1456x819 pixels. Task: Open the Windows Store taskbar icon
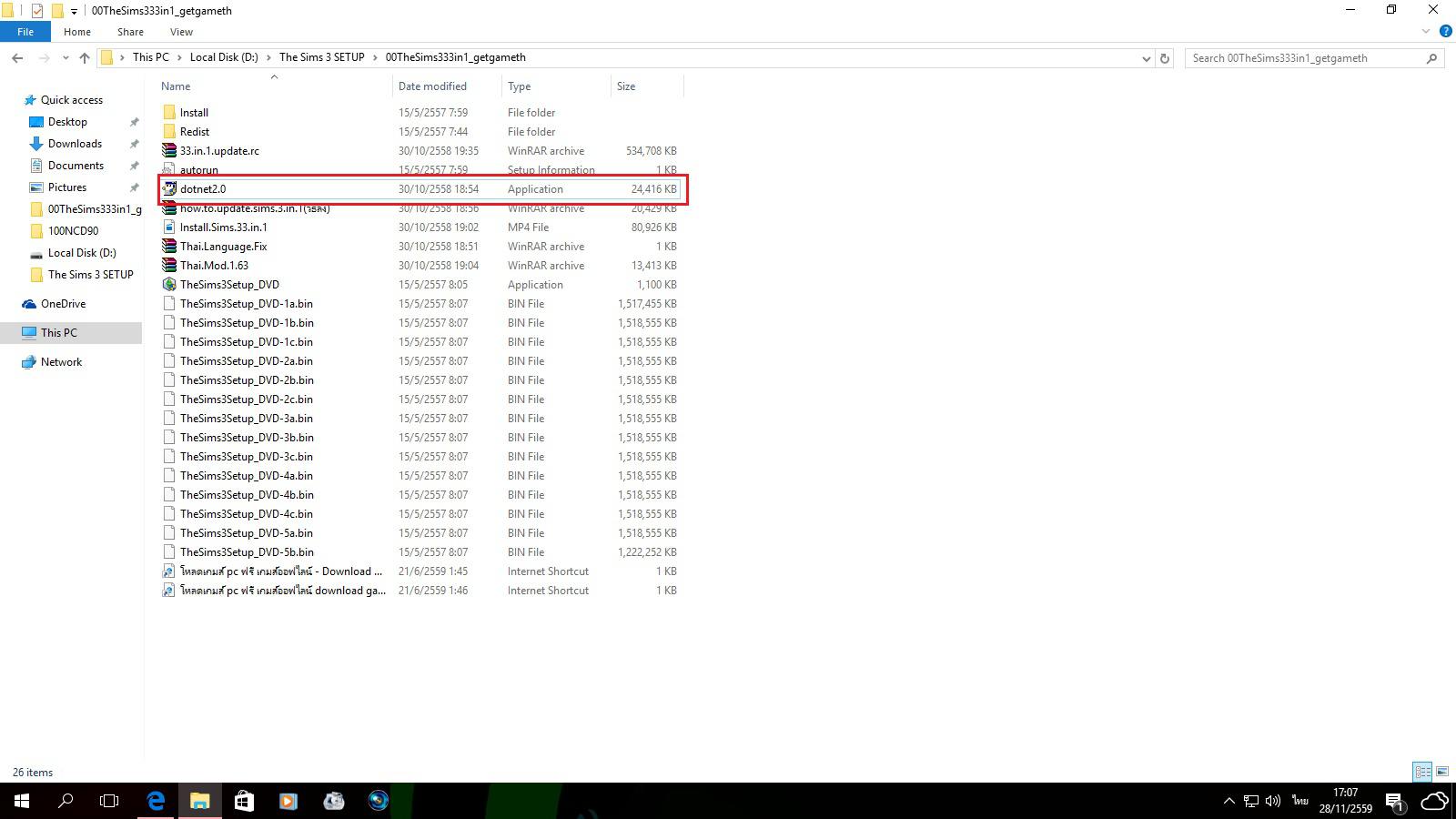(244, 801)
